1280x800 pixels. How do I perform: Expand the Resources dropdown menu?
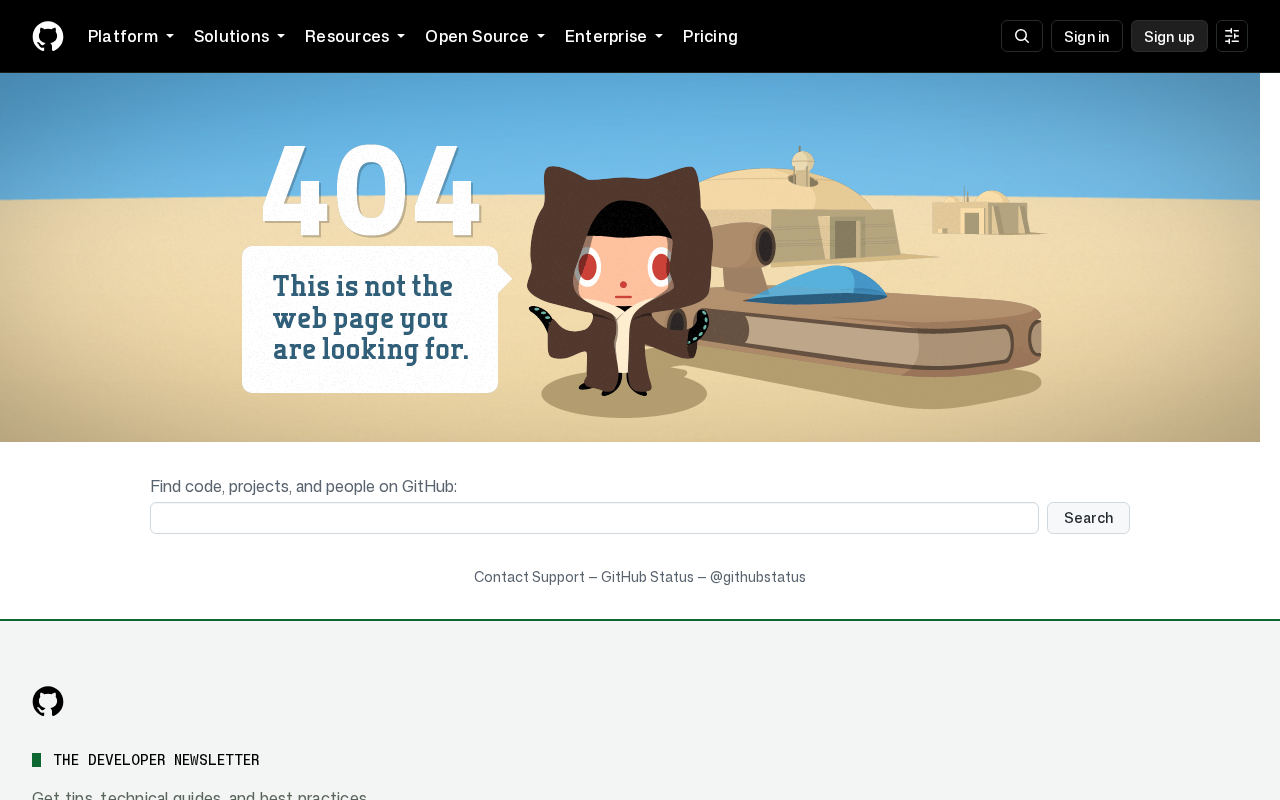[x=355, y=36]
